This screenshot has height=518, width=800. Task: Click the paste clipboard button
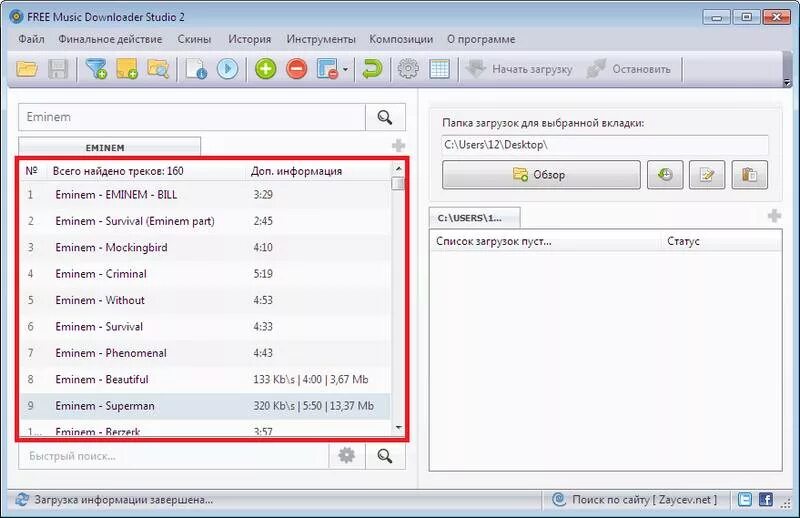tap(749, 175)
